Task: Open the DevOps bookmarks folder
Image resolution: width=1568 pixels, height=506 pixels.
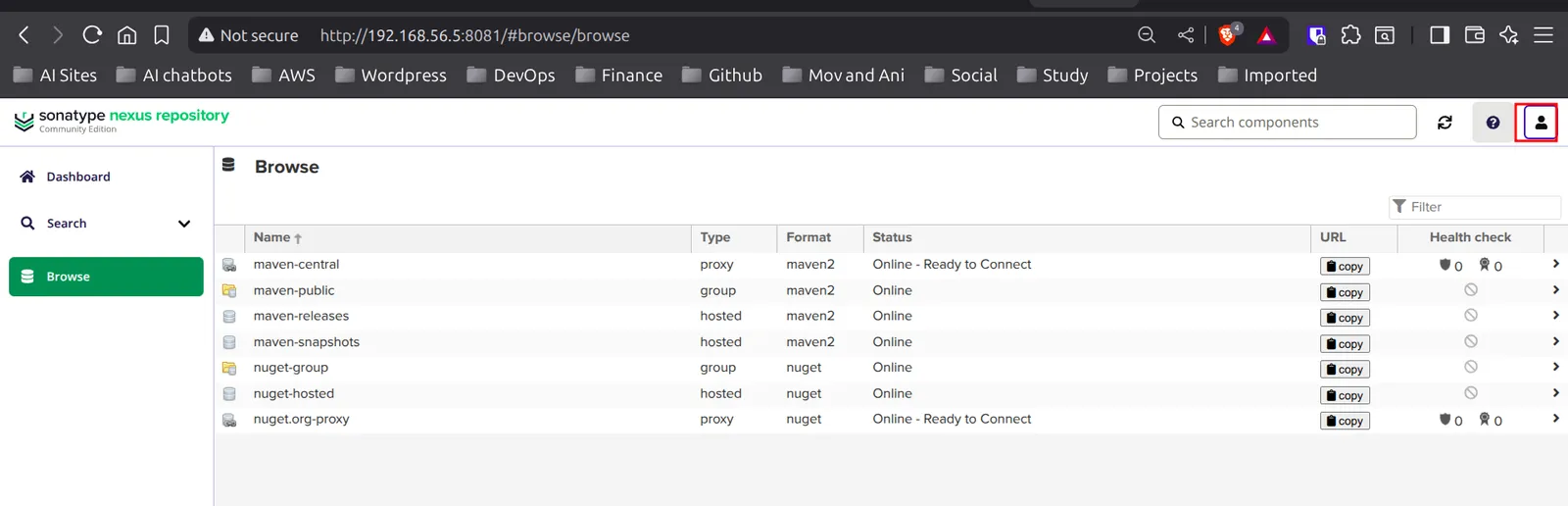Action: (x=511, y=76)
